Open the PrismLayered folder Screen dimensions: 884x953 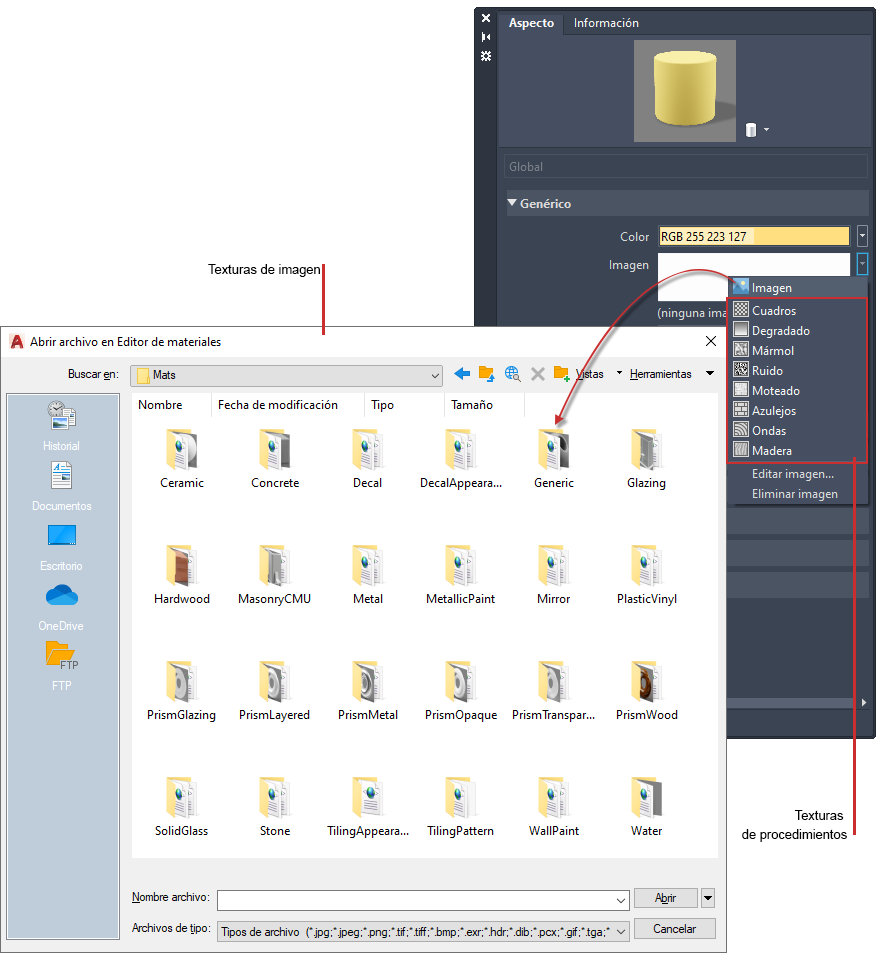(275, 691)
